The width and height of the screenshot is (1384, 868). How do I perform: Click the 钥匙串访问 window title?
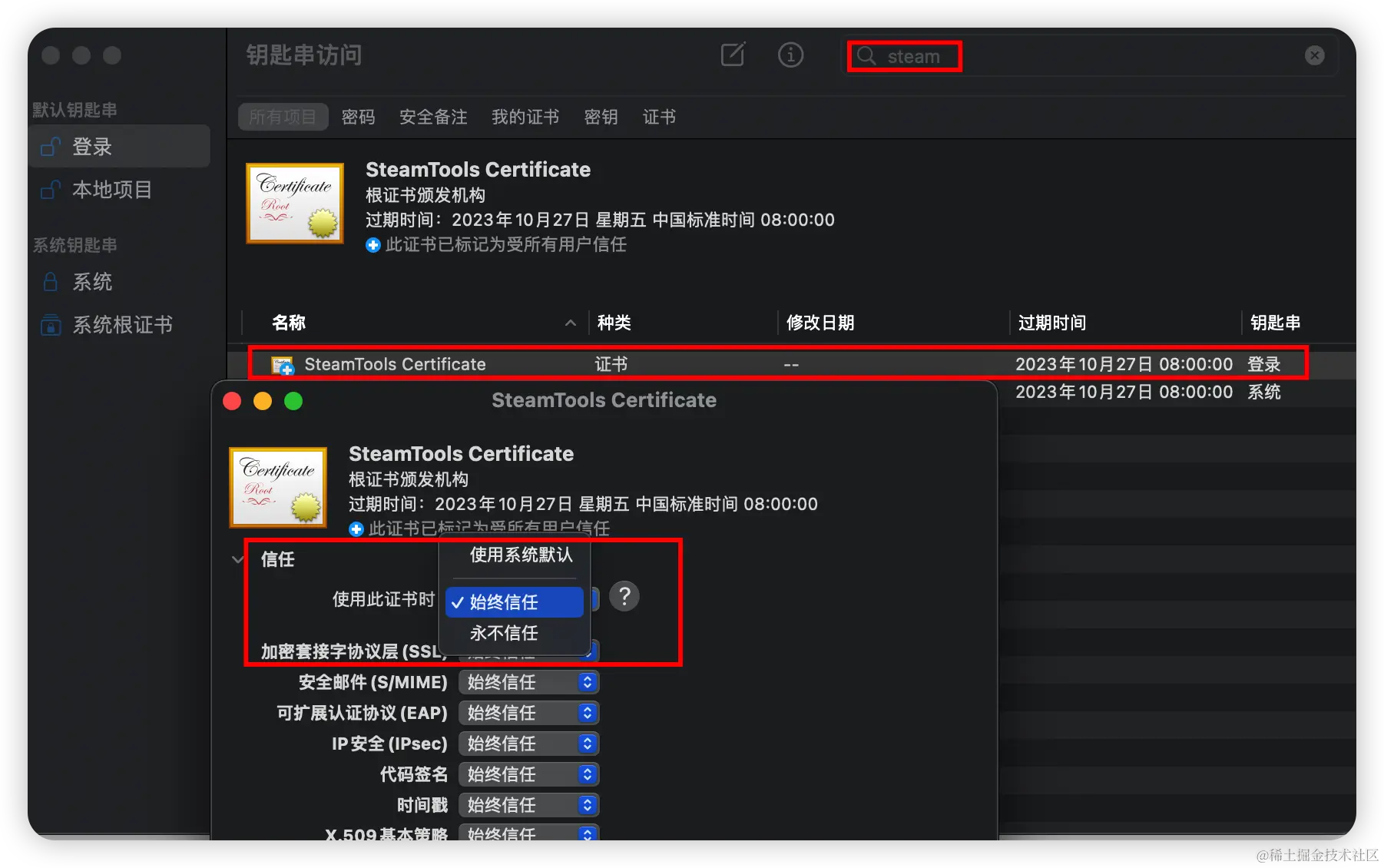coord(303,55)
